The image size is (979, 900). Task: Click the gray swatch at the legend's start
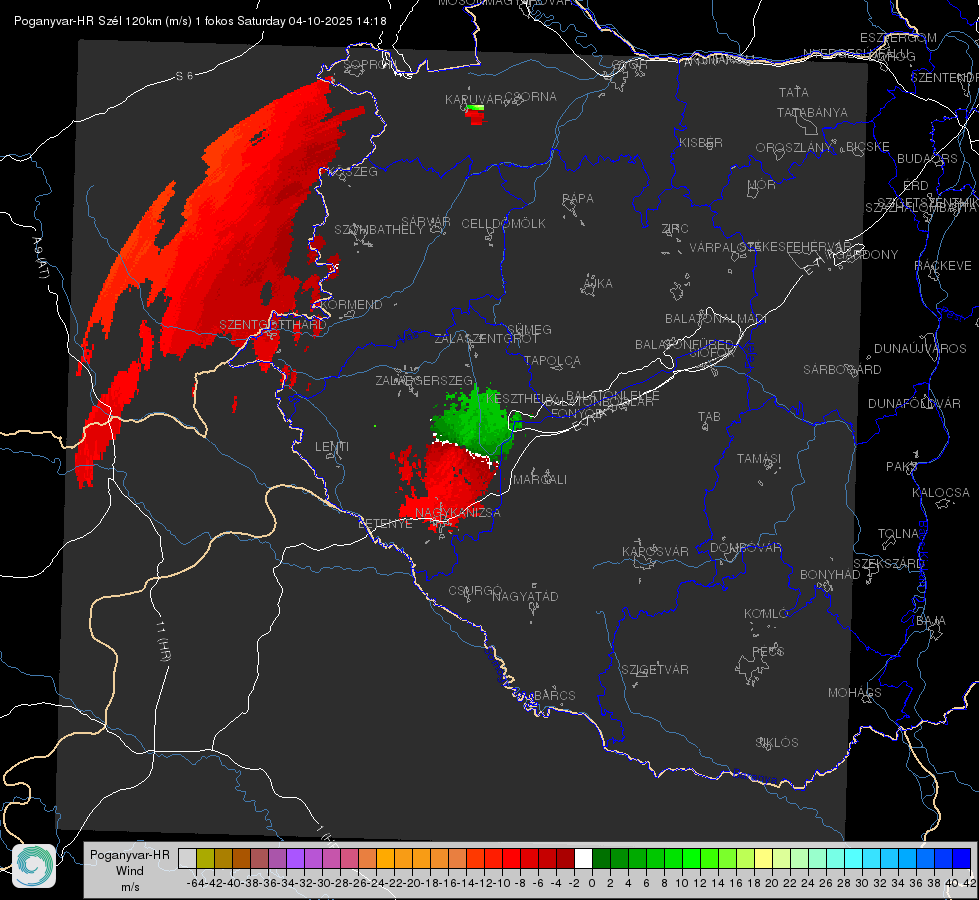pyautogui.click(x=187, y=859)
